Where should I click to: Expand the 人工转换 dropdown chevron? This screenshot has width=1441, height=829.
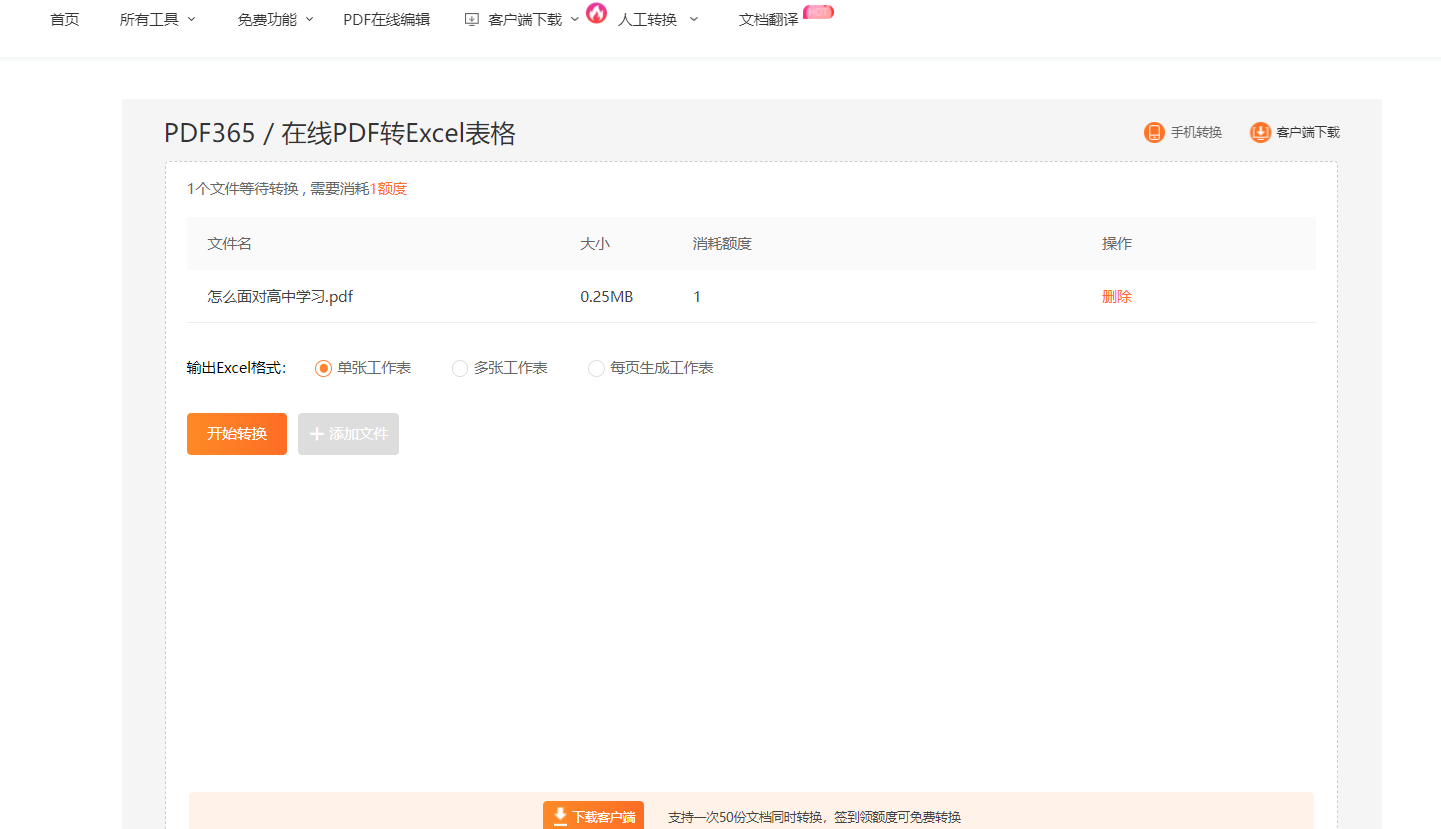(694, 19)
